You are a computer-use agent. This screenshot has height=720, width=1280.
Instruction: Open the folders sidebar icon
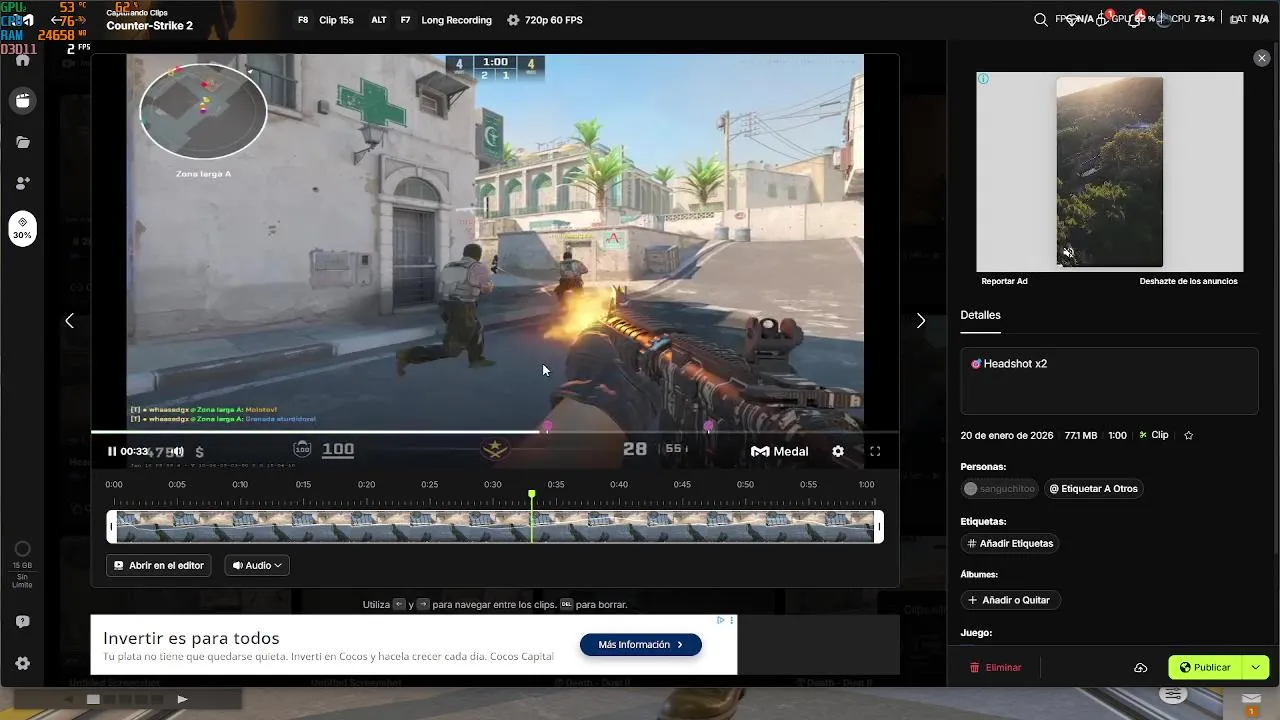click(x=22, y=143)
